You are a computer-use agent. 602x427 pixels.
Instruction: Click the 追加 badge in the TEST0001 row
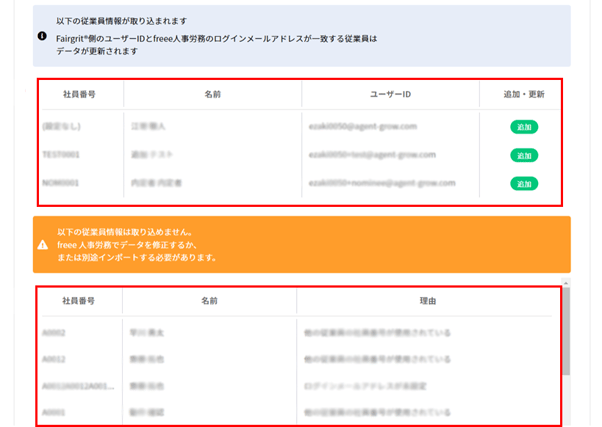(x=523, y=155)
